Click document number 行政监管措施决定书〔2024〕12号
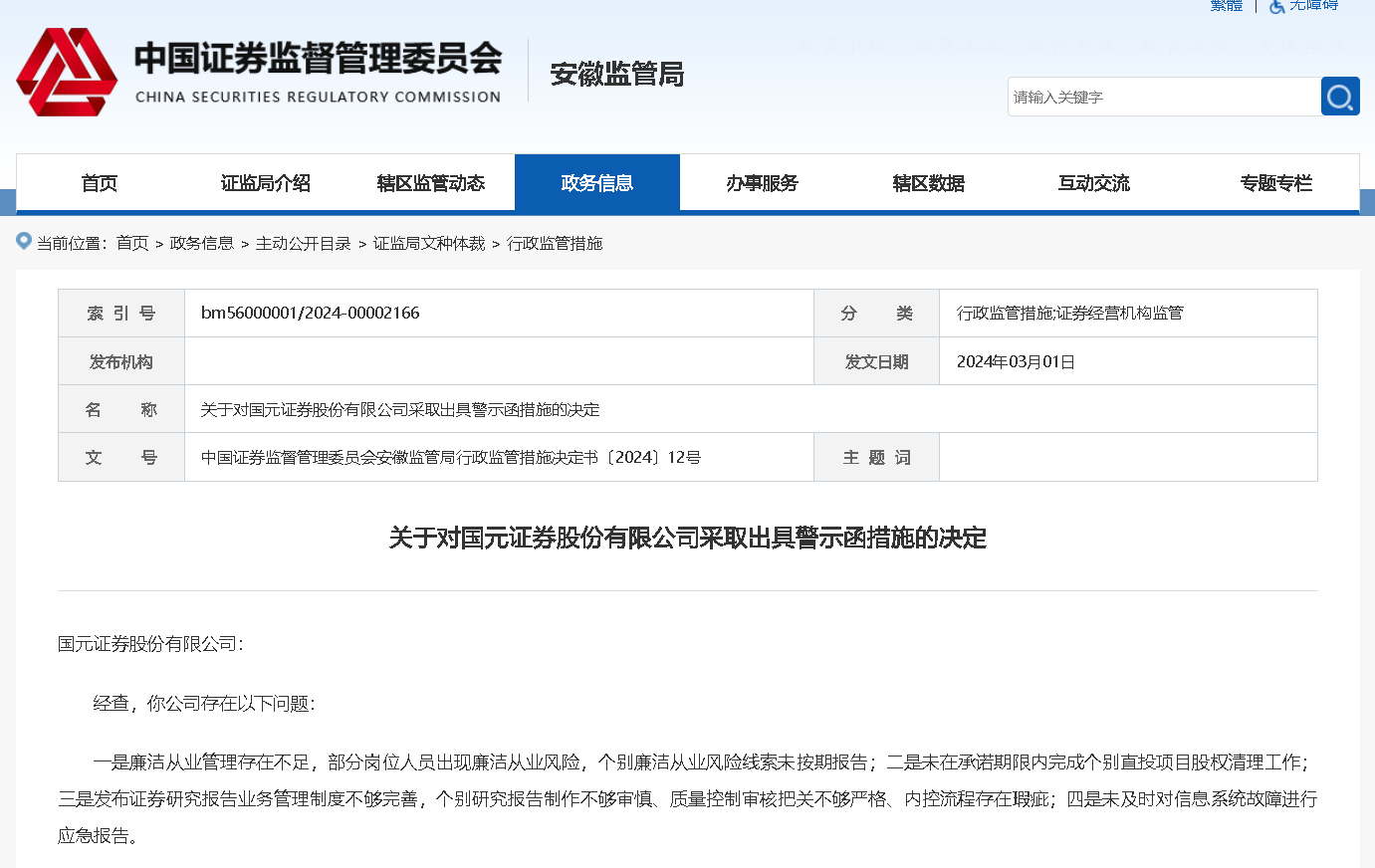This screenshot has height=868, width=1375. click(x=451, y=457)
